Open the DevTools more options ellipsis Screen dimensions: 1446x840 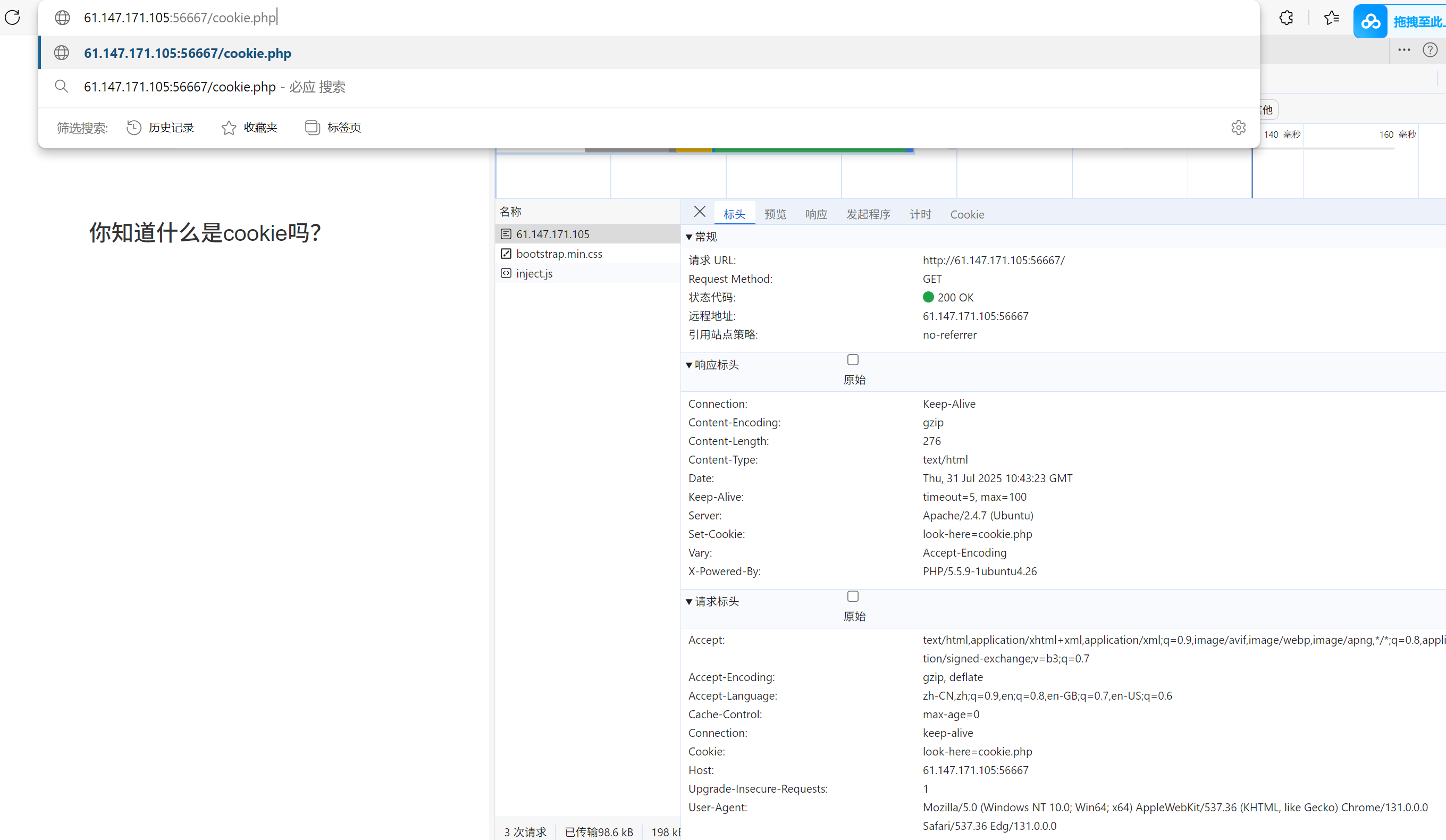pyautogui.click(x=1403, y=50)
